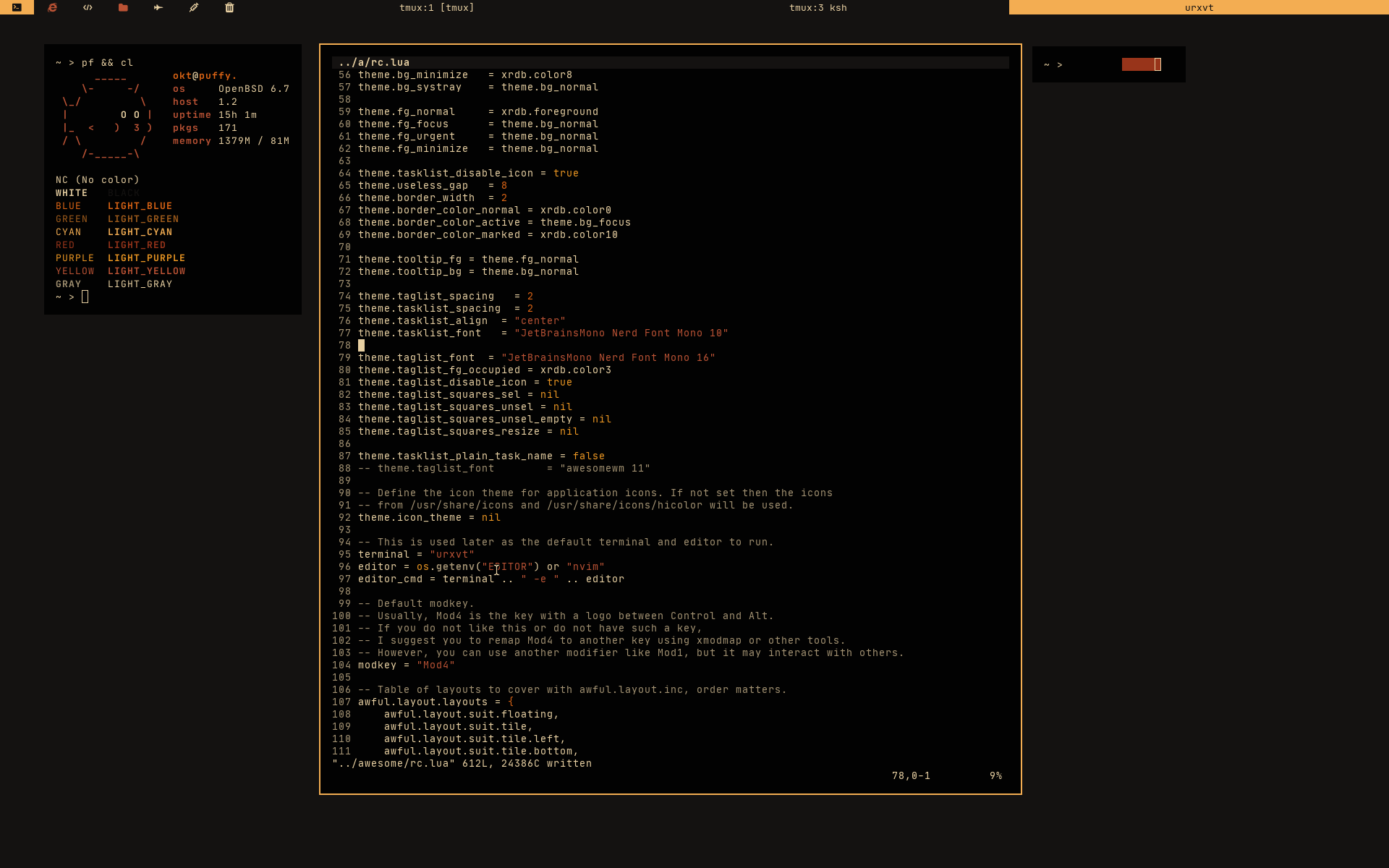Viewport: 1389px width, 868px height.
Task: Click the syringe tag icon
Action: pos(194,7)
